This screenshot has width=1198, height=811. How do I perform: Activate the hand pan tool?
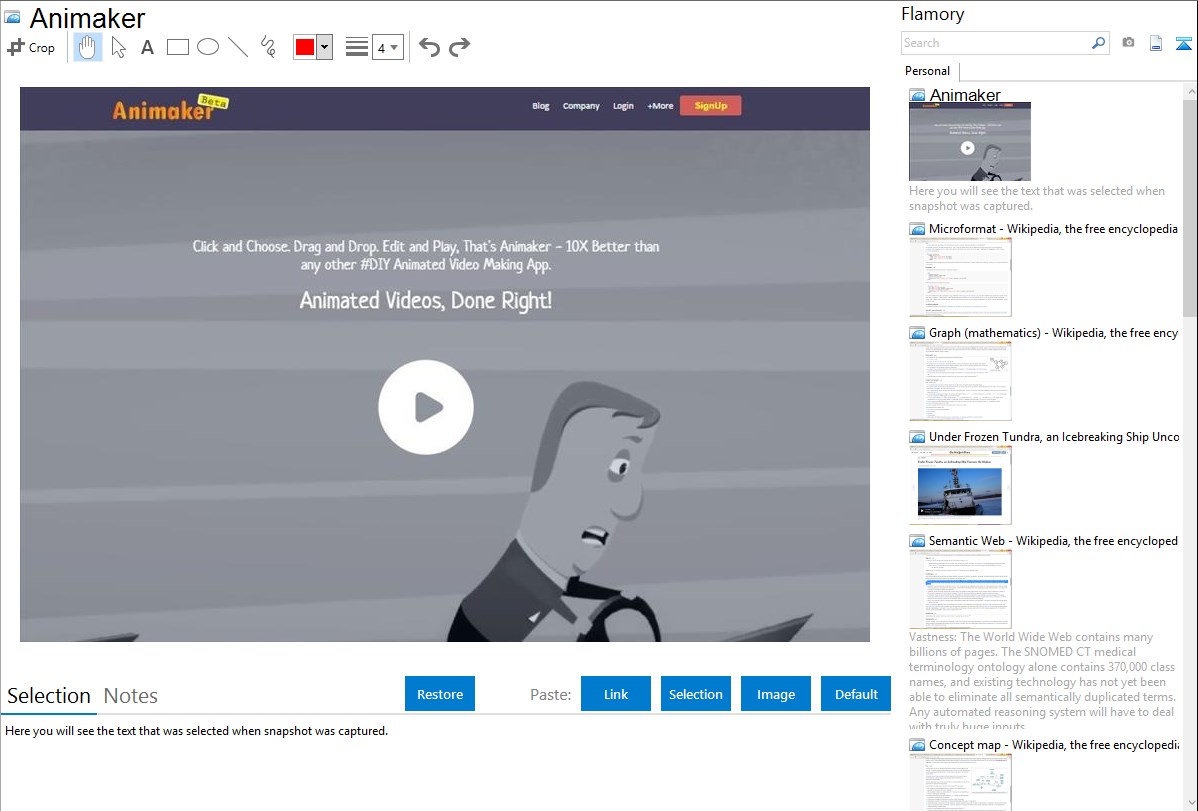coord(88,47)
